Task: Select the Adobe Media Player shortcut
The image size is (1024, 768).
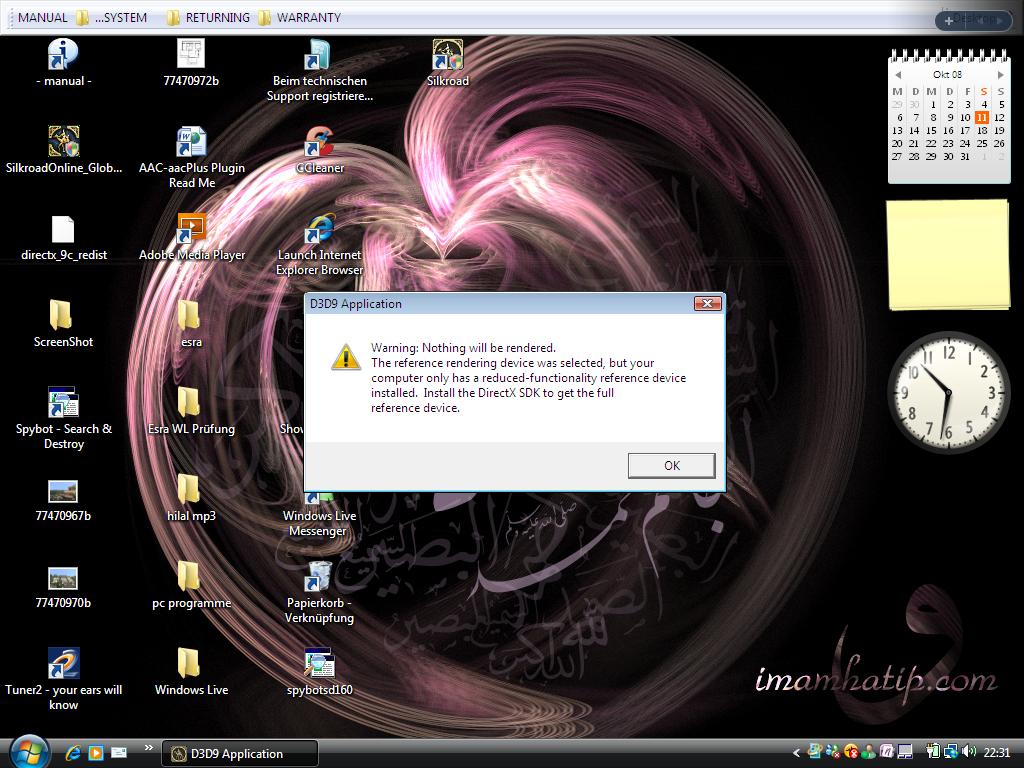Action: [191, 230]
